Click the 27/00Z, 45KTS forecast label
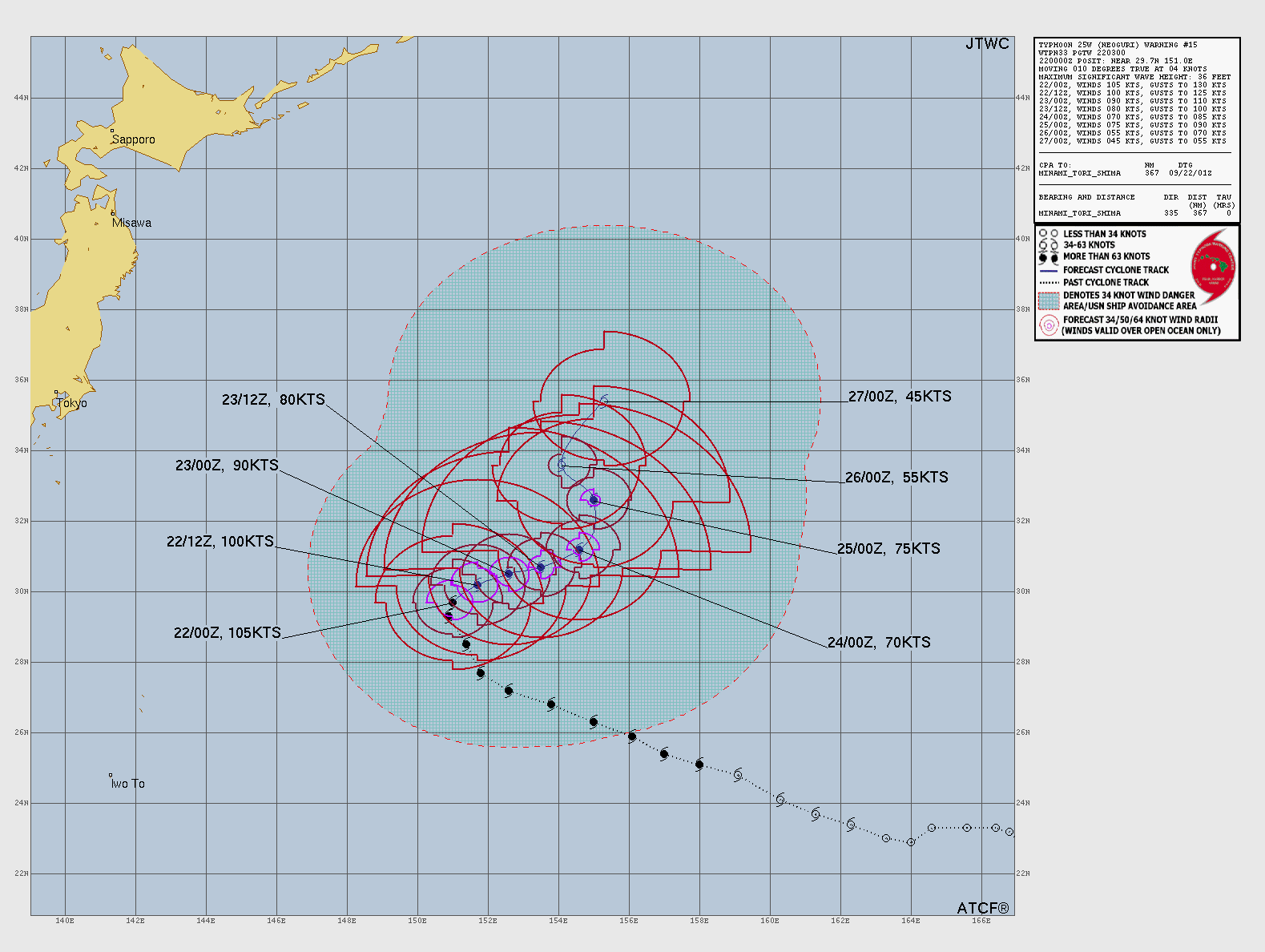This screenshot has height=952, width=1265. tap(900, 396)
